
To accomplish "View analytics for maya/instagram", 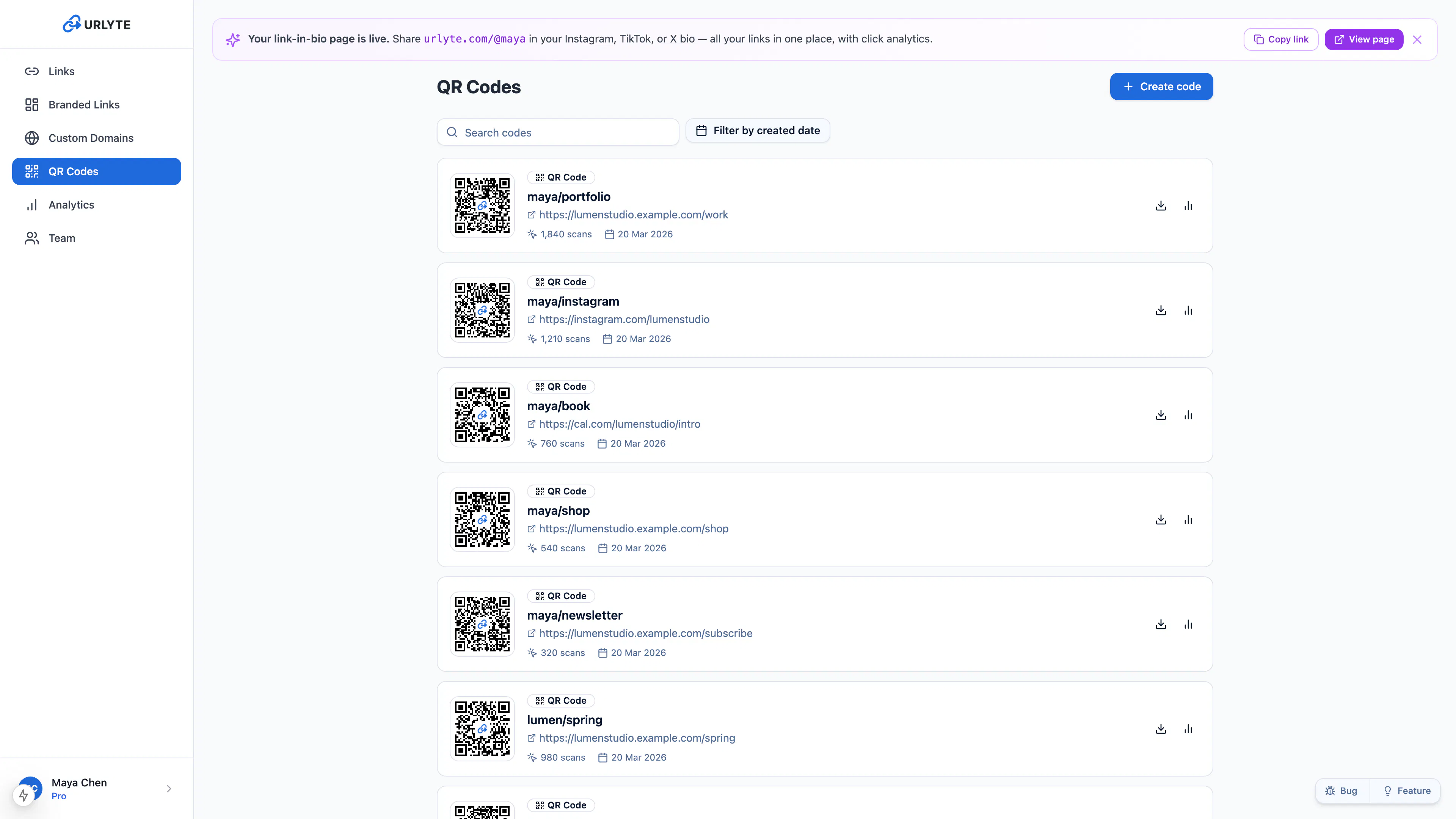I will (x=1188, y=310).
